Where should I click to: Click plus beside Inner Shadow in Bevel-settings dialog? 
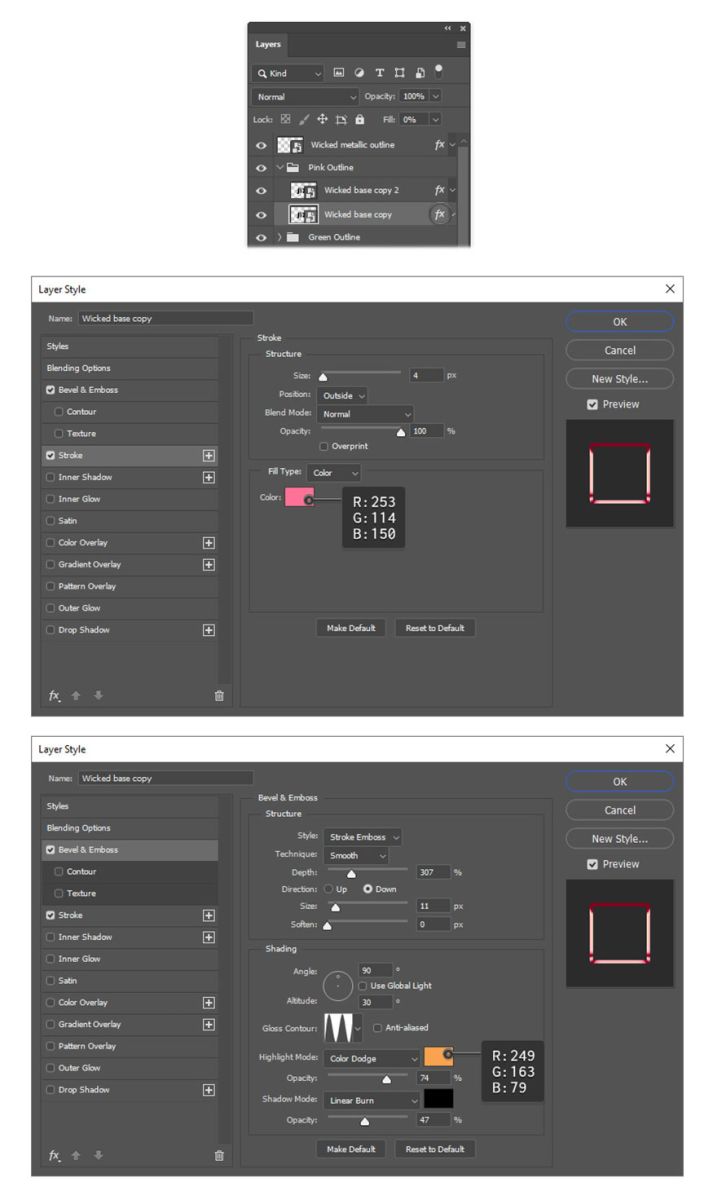click(x=209, y=937)
